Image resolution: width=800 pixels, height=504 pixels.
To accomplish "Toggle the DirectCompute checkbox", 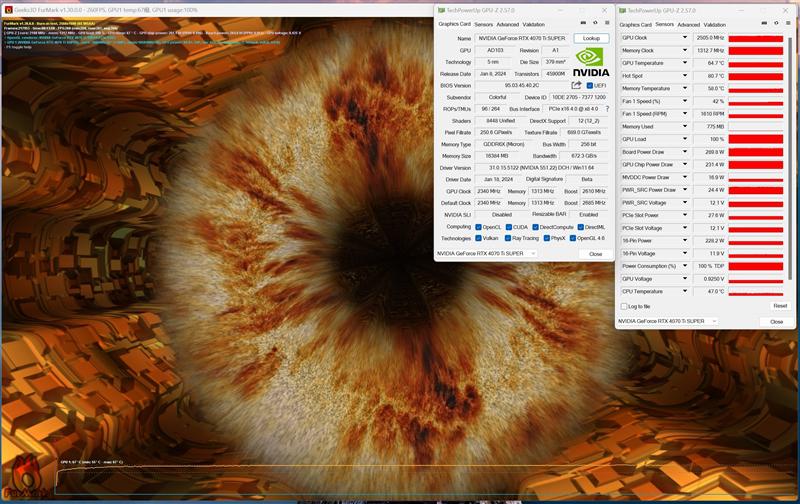I will point(535,227).
